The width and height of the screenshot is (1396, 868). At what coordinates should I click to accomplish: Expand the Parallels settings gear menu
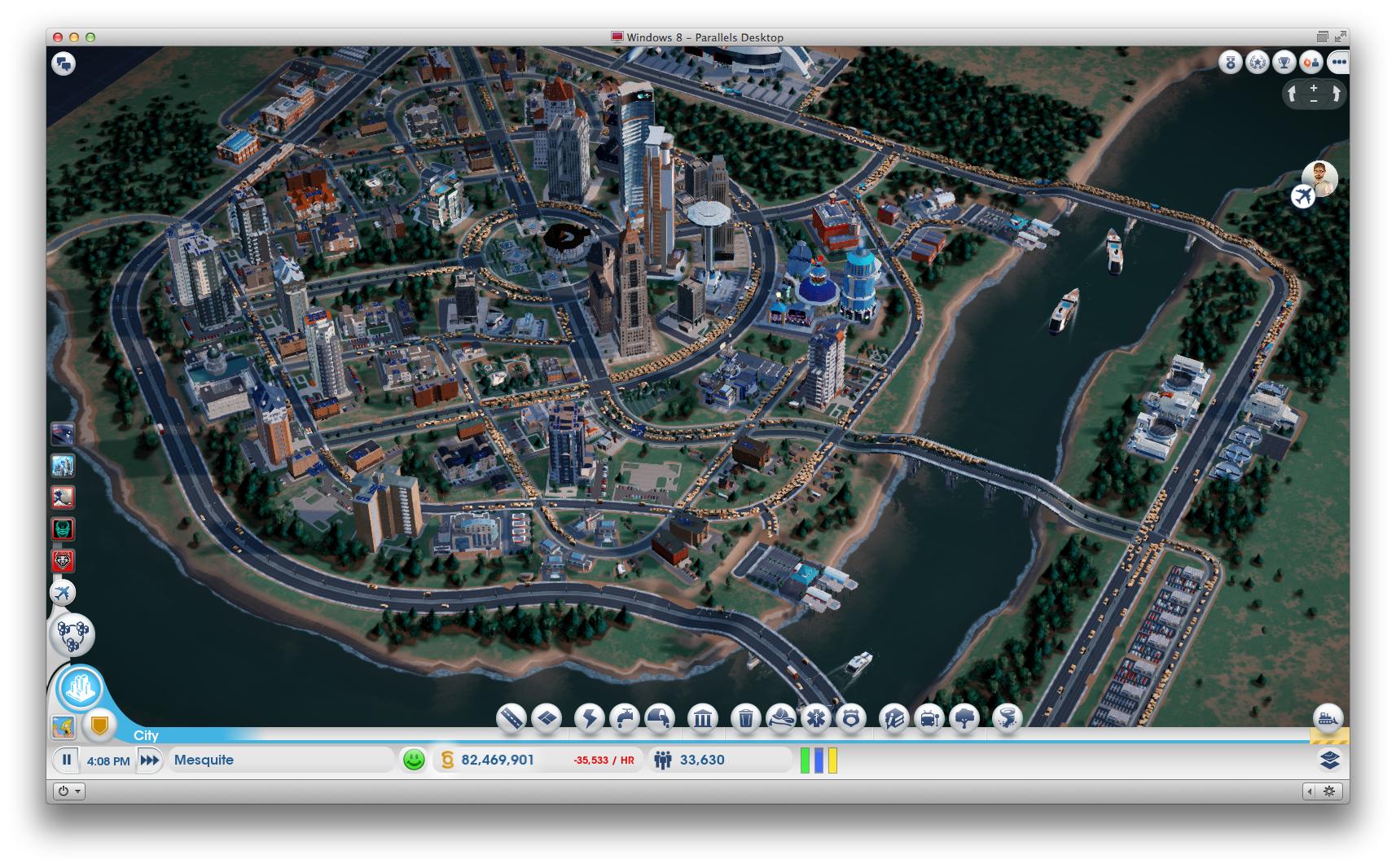1329,791
